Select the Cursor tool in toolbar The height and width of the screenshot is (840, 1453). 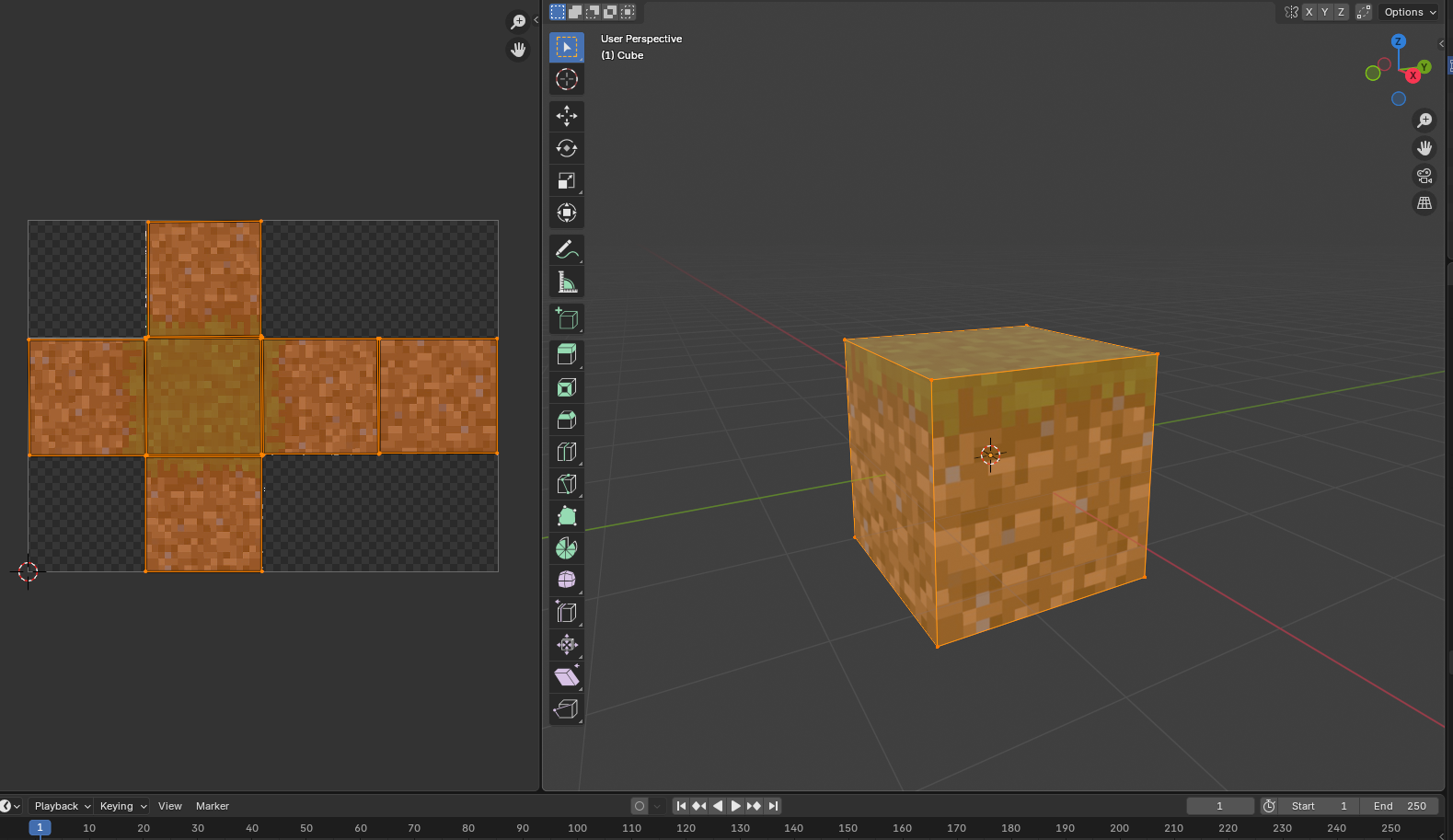click(x=567, y=79)
